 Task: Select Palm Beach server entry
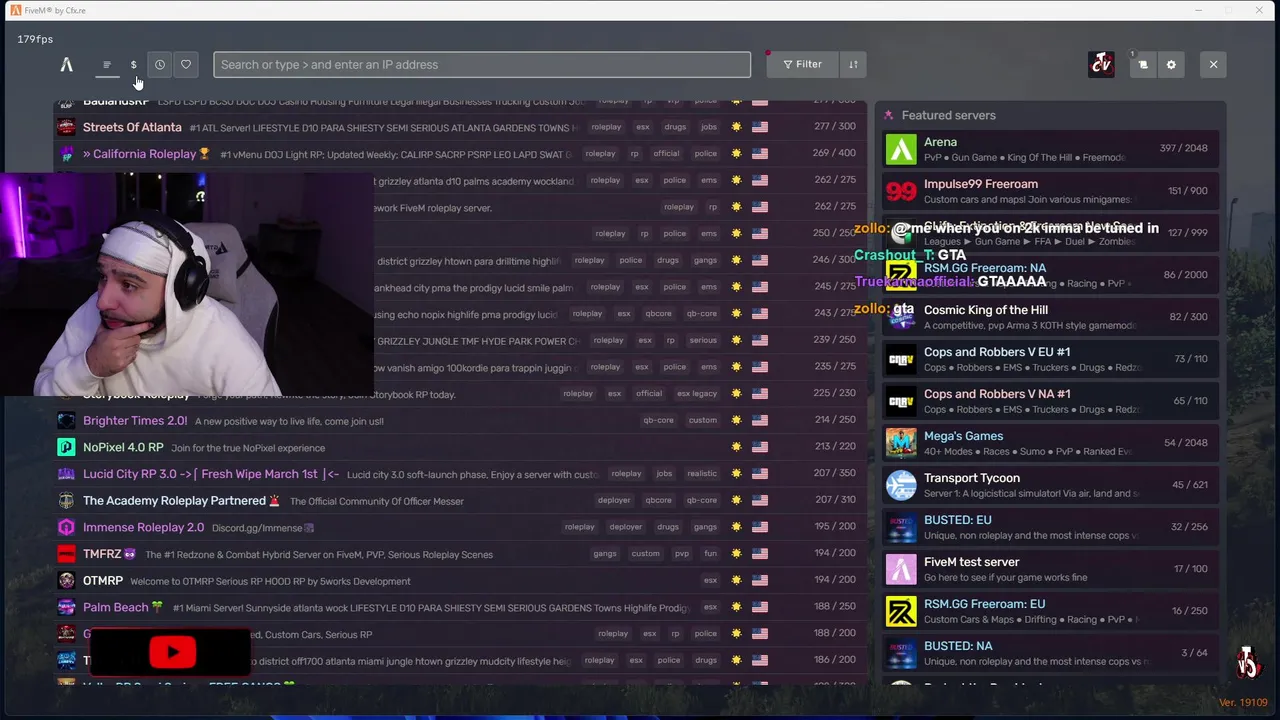pyautogui.click(x=460, y=607)
